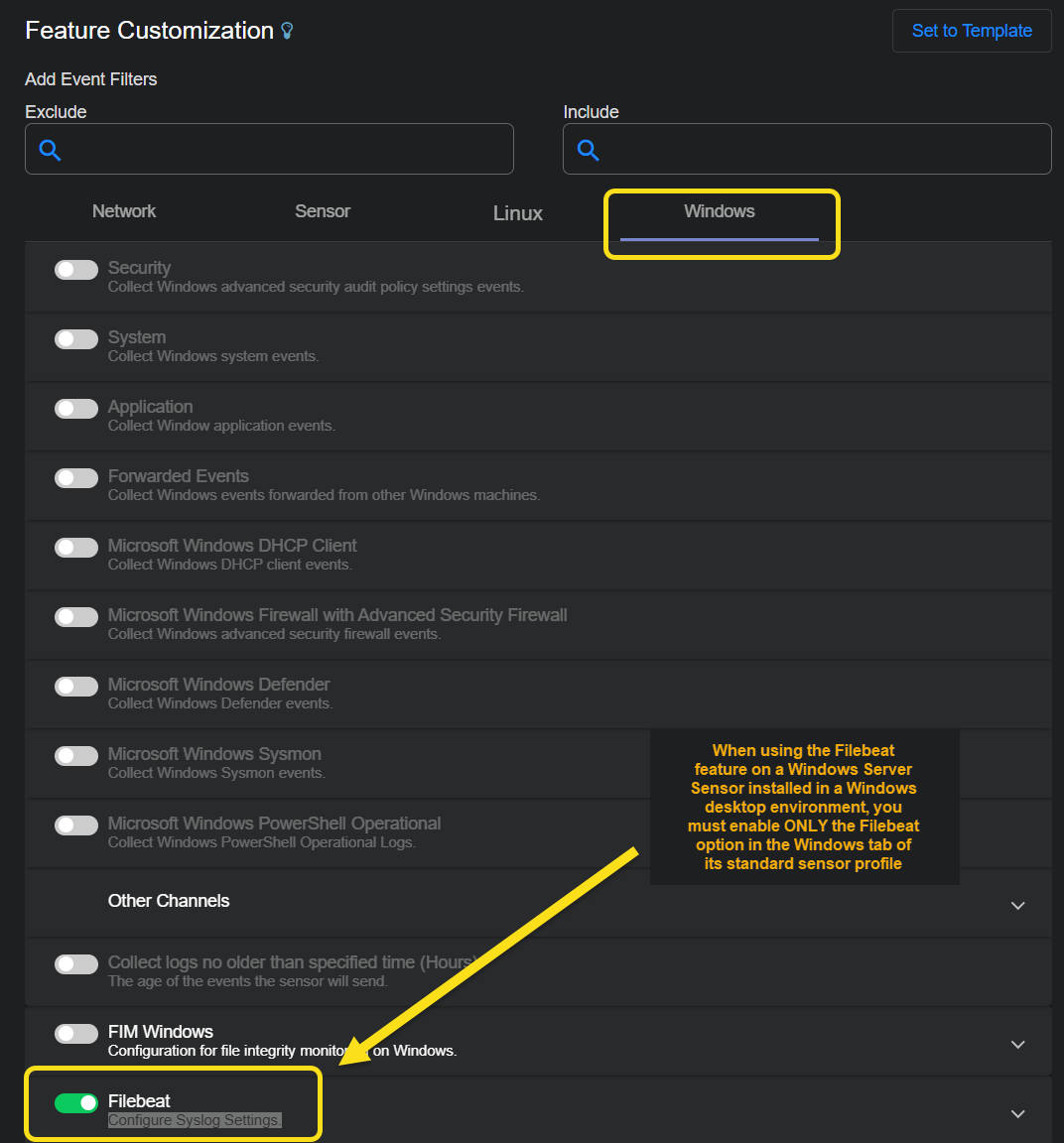The width and height of the screenshot is (1064, 1143).
Task: Switch to the Network tab
Action: click(124, 211)
